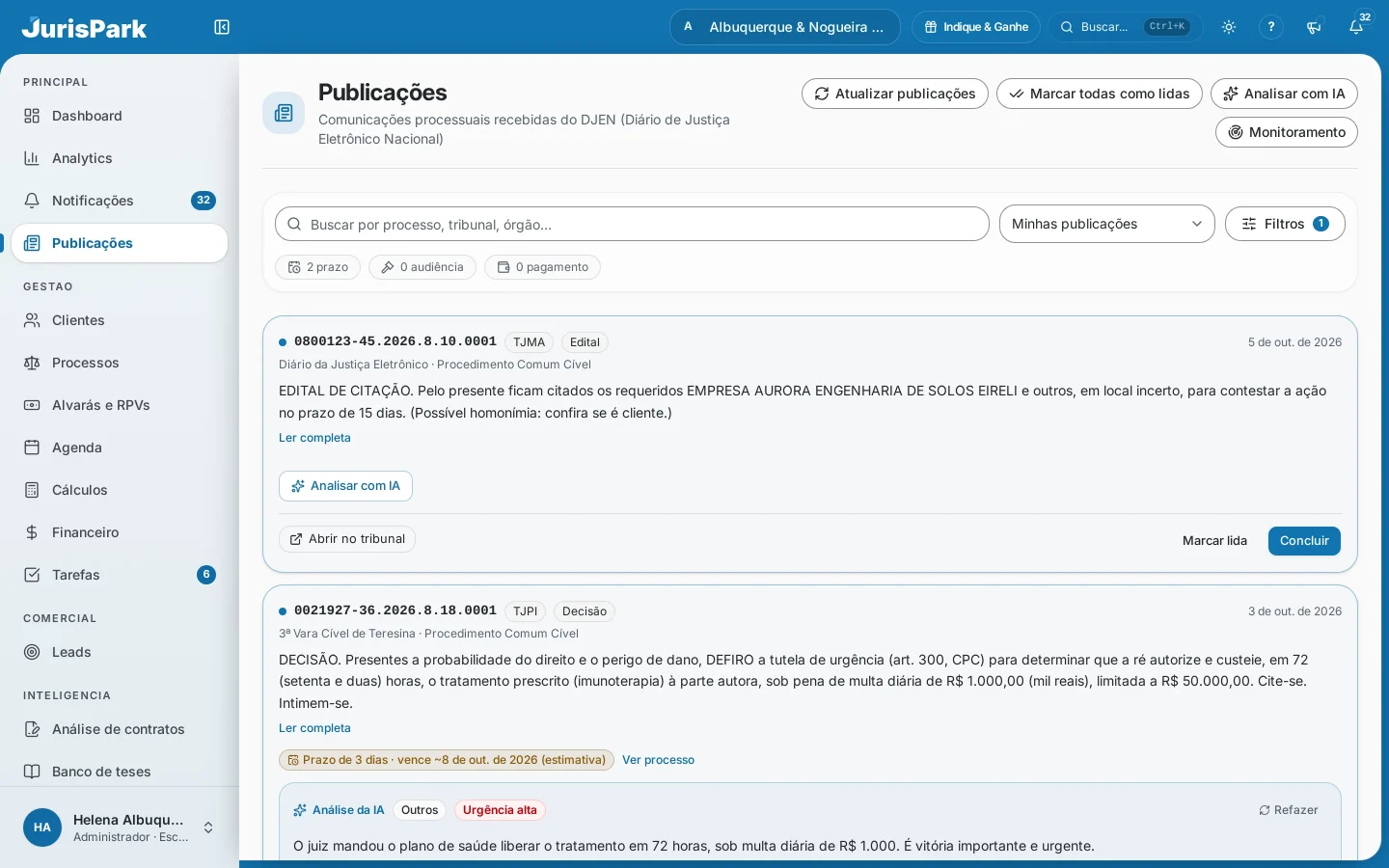
Task: Open global Buscar search box
Action: click(1126, 27)
